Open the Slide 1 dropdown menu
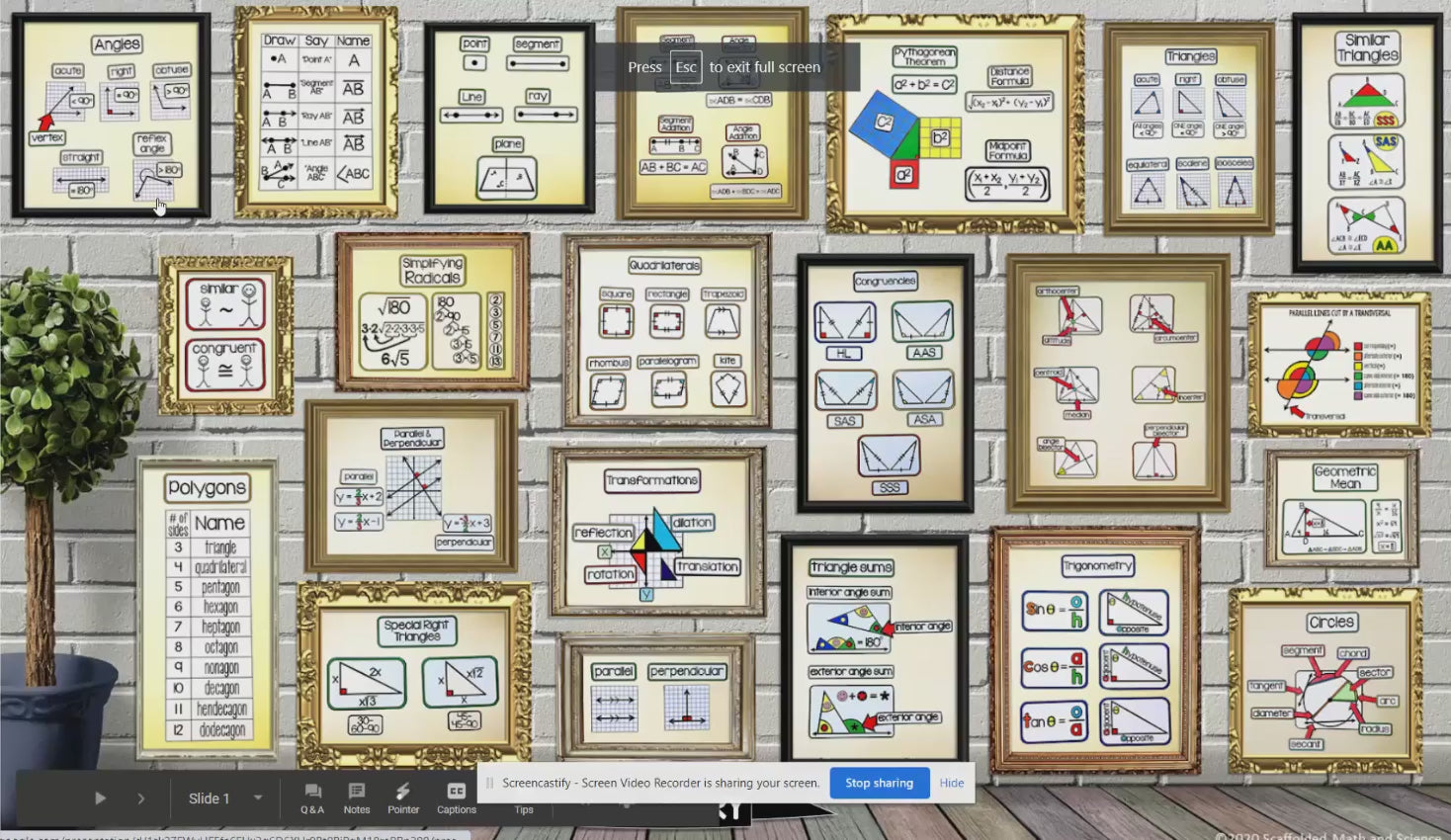This screenshot has width=1451, height=840. coord(258,798)
